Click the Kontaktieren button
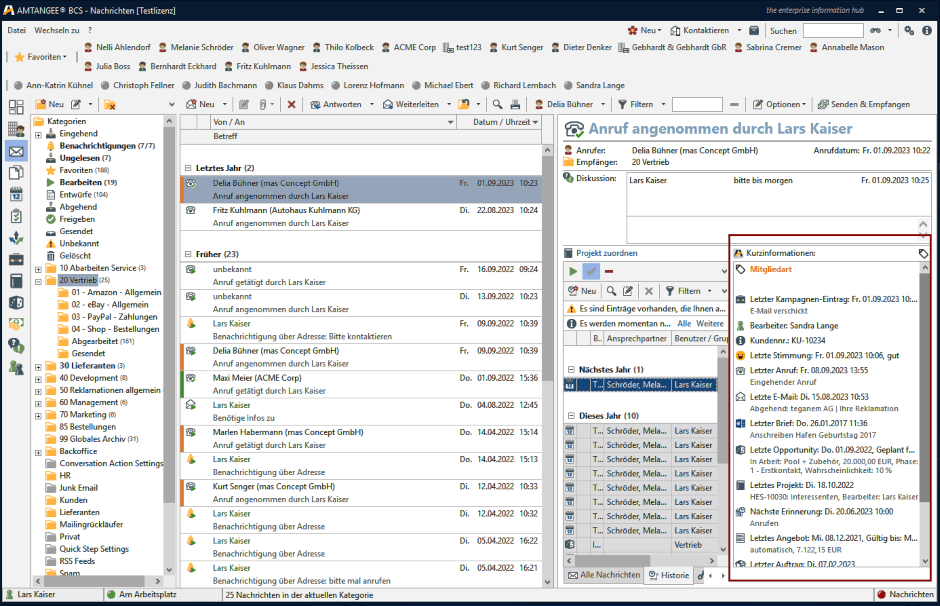This screenshot has width=940, height=606. click(x=700, y=31)
